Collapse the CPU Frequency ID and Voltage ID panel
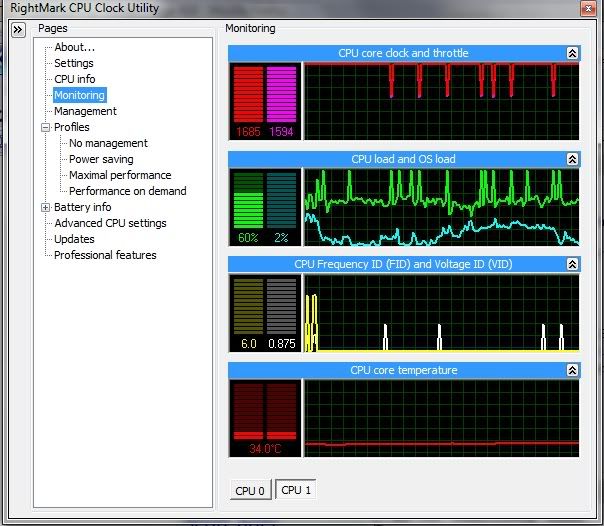The width and height of the screenshot is (604, 526). (x=571, y=265)
